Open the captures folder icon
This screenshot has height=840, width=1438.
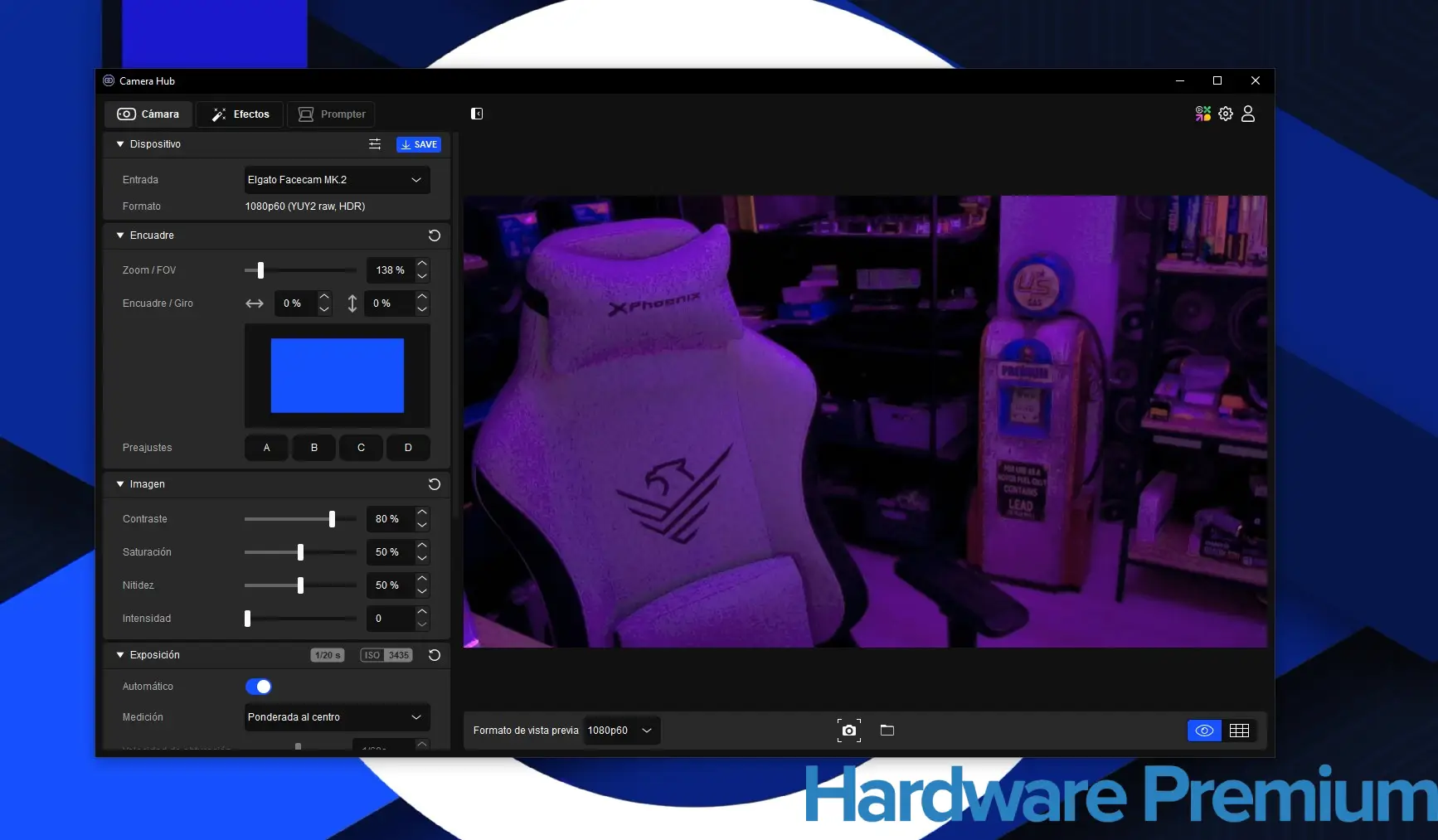tap(887, 731)
